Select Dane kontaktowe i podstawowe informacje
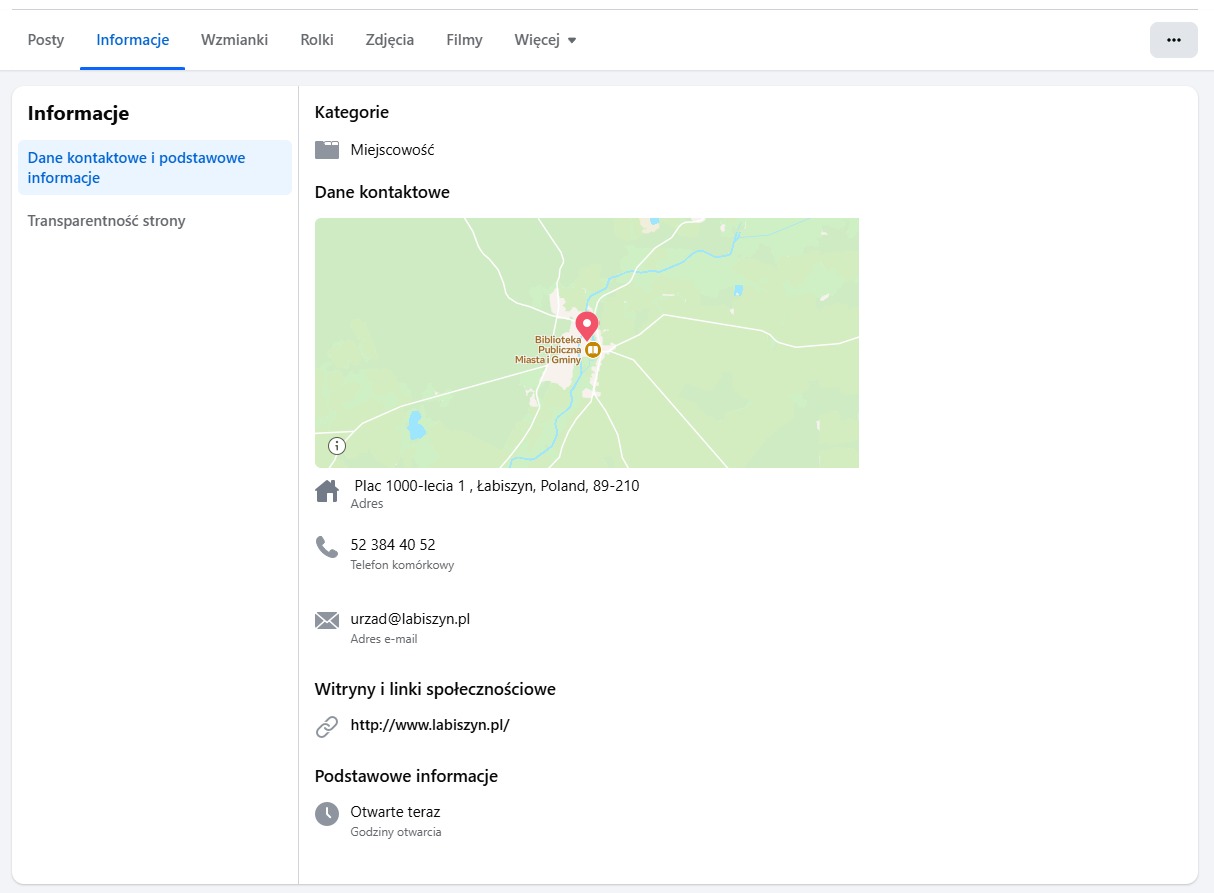This screenshot has height=893, width=1214. click(137, 168)
